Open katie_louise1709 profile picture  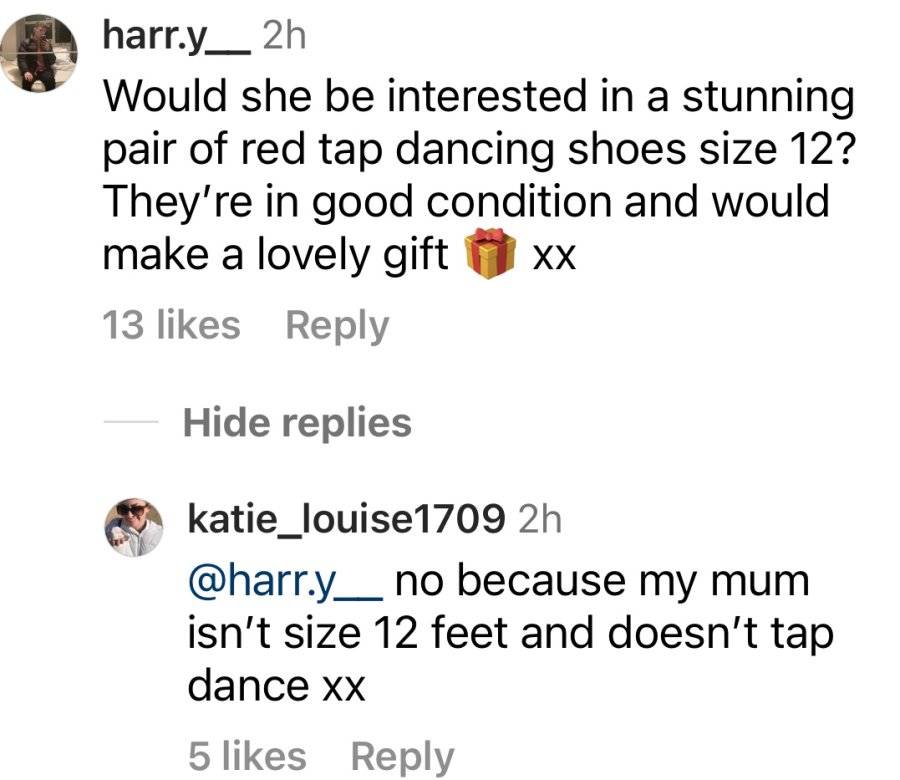(x=134, y=527)
